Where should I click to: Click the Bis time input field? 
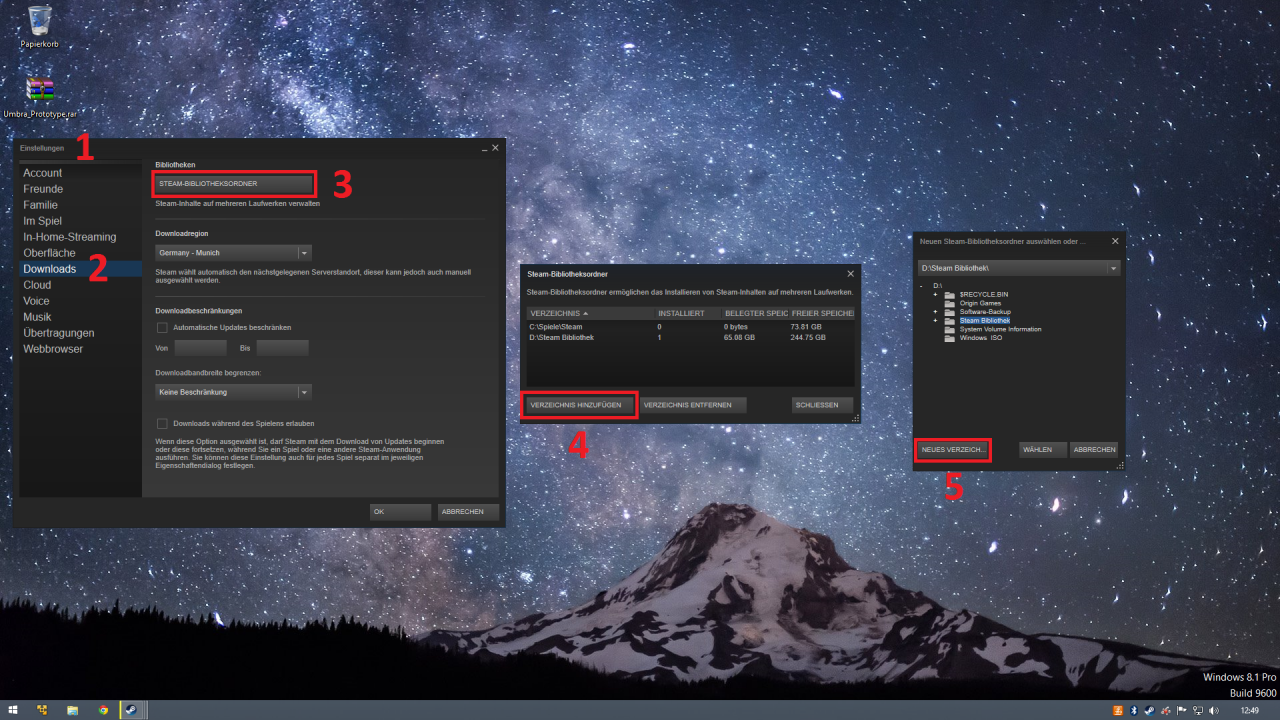pyautogui.click(x=282, y=348)
